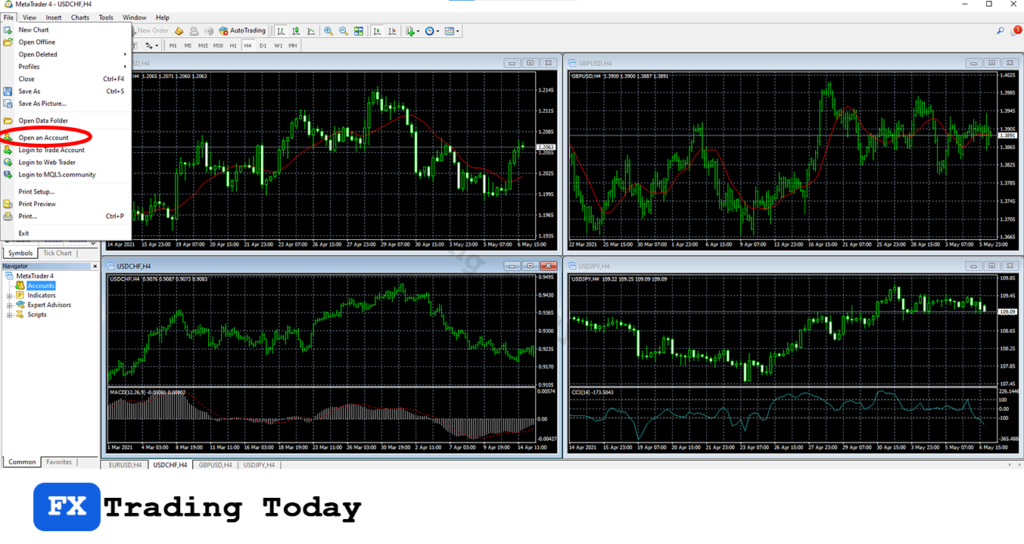
Task: Open the Tick Chart tab
Action: [57, 253]
